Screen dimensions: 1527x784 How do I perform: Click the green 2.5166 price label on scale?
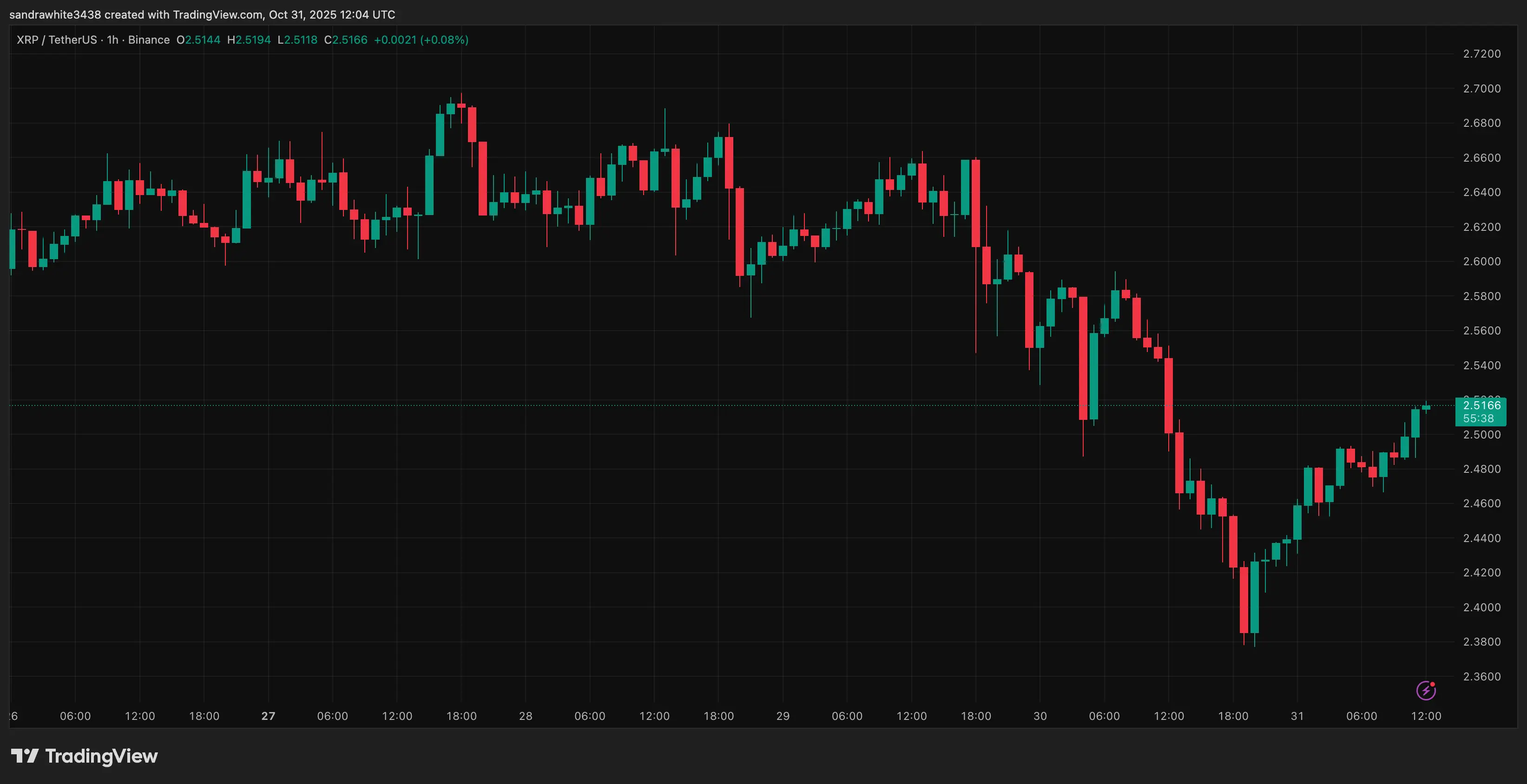[1481, 405]
